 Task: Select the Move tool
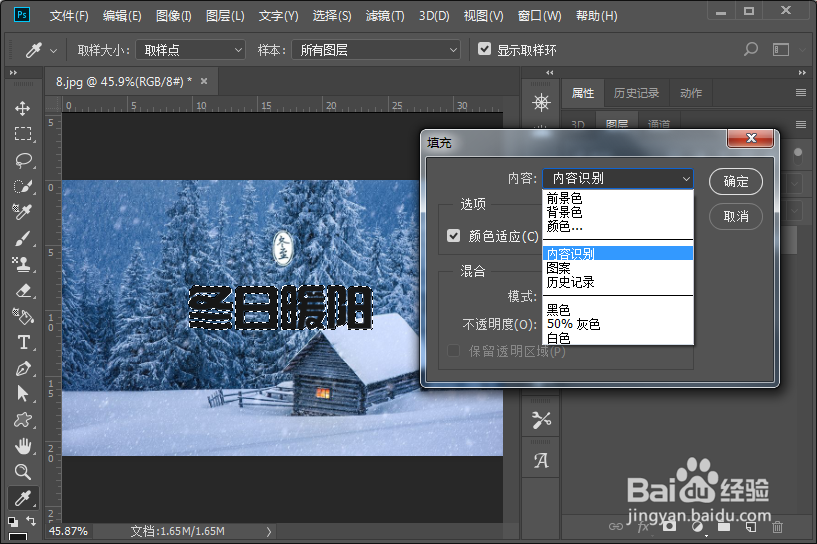pos(22,108)
